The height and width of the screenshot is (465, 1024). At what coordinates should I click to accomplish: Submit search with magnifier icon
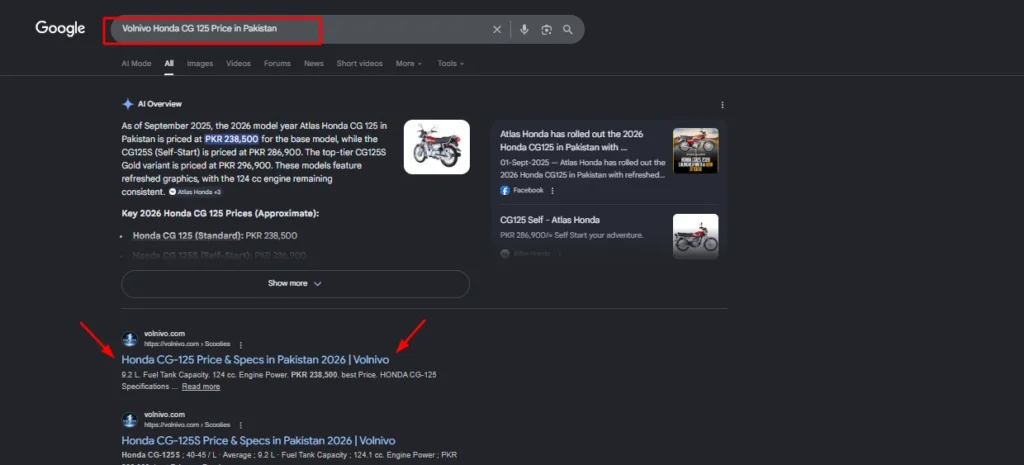point(568,29)
